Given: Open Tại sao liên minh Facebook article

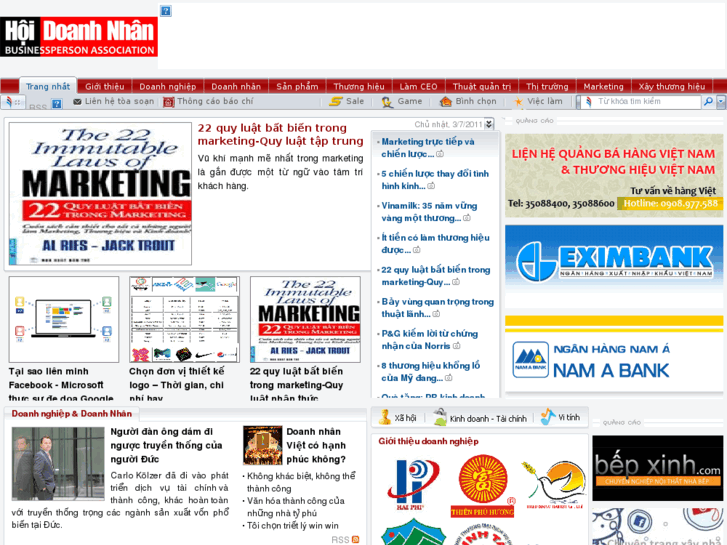Looking at the screenshot, I should click(61, 385).
